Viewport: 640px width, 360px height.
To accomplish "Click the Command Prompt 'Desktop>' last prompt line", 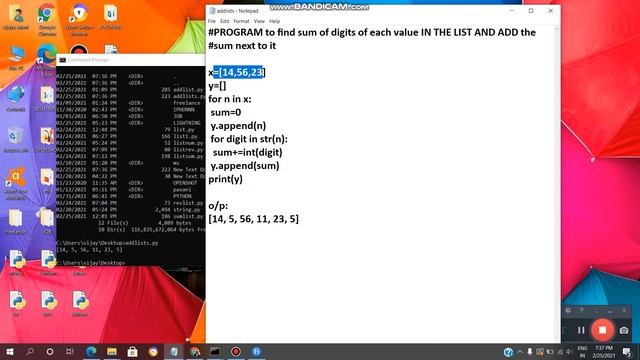I will (91, 263).
